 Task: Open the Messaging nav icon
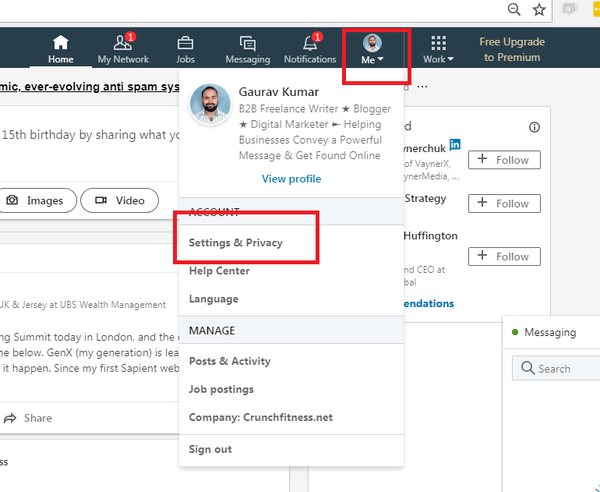coord(248,43)
